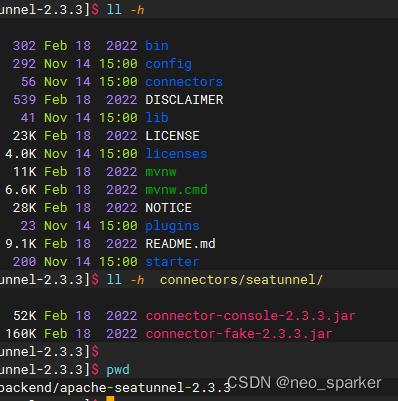
Task: Click the 'mvnw.cmd' file name
Action: coord(176,190)
